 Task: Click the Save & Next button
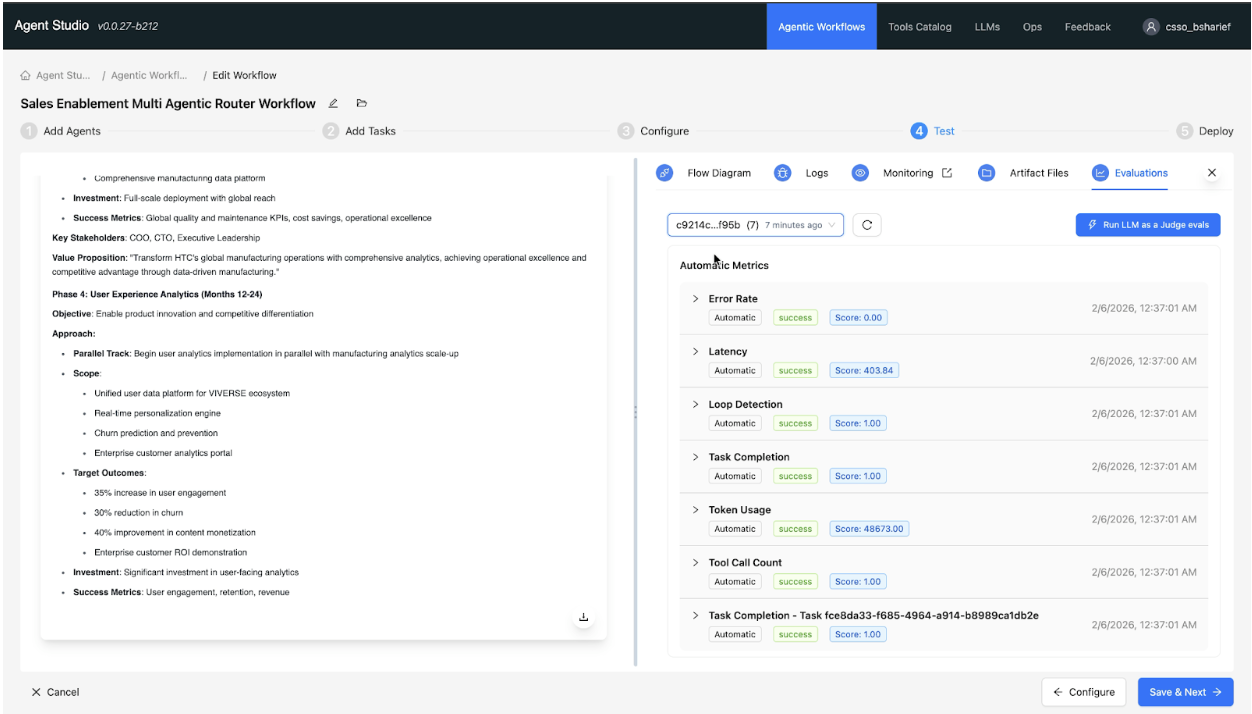[x=1185, y=692]
